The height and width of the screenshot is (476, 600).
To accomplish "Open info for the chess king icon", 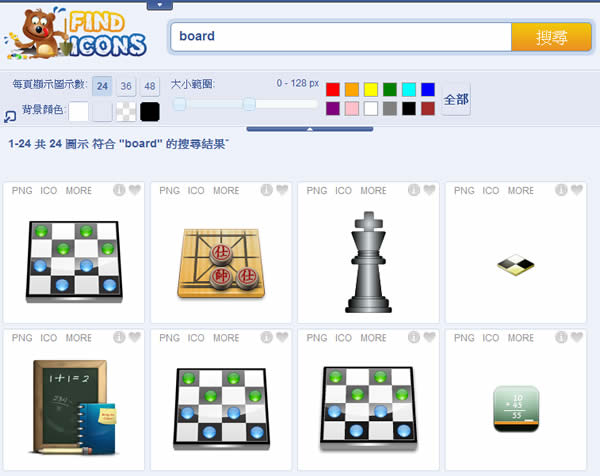I will tap(413, 190).
